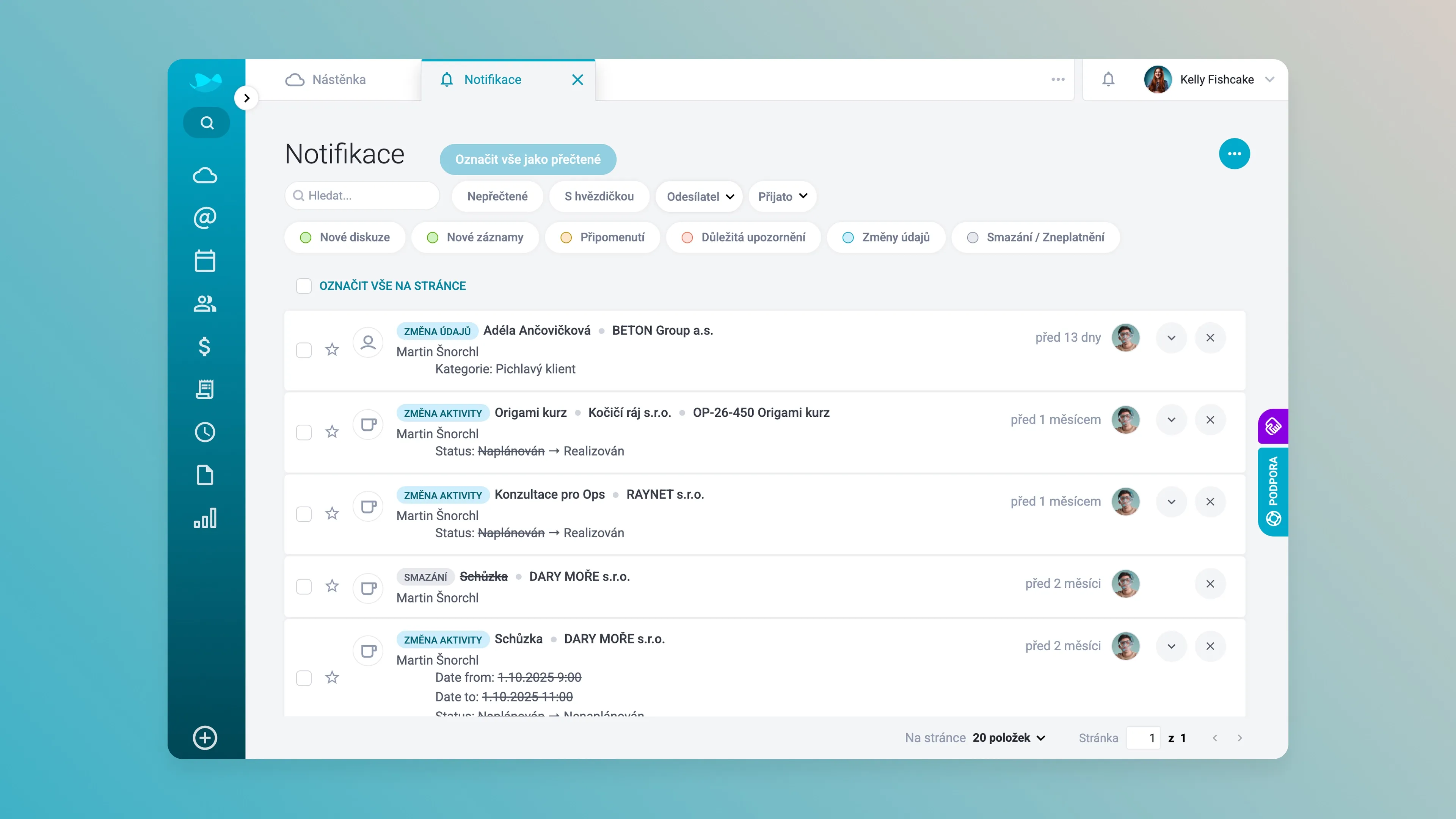Viewport: 1456px width, 819px height.
Task: Toggle the Smazání / Zneplatnění filter
Action: click(1036, 237)
